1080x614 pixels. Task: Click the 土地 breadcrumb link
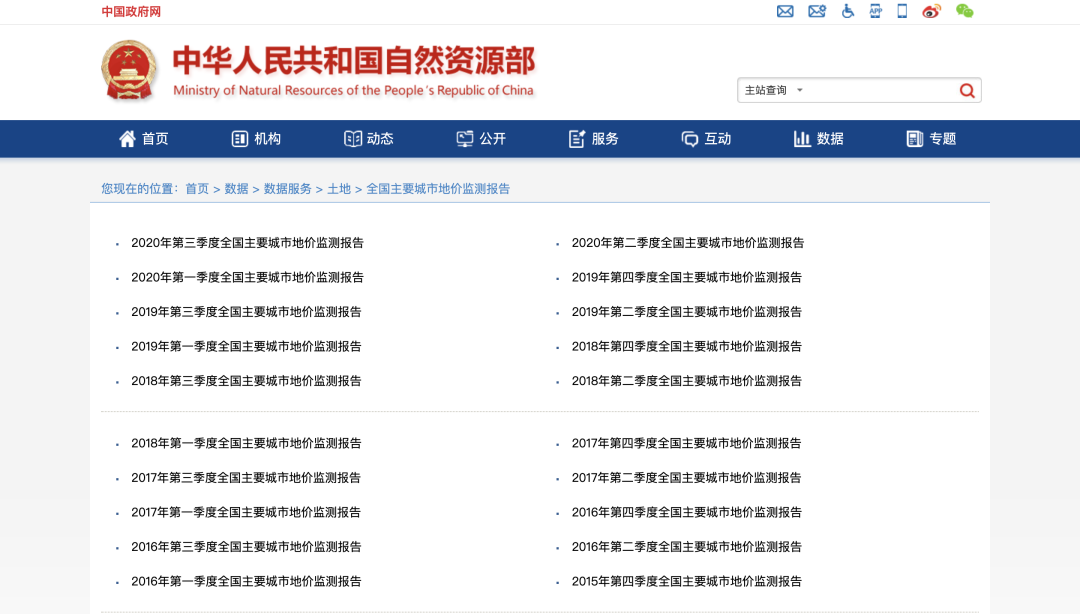point(340,188)
